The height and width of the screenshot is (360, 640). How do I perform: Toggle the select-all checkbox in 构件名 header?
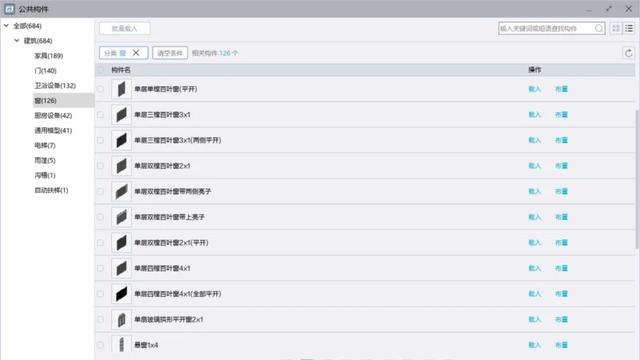[x=100, y=70]
